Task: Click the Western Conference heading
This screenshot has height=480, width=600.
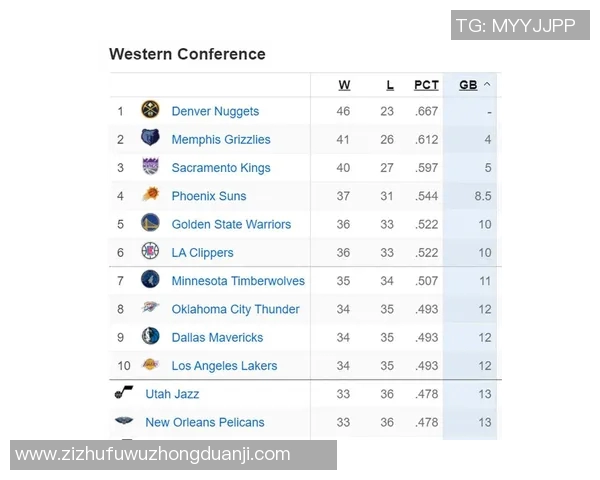Action: click(x=187, y=54)
